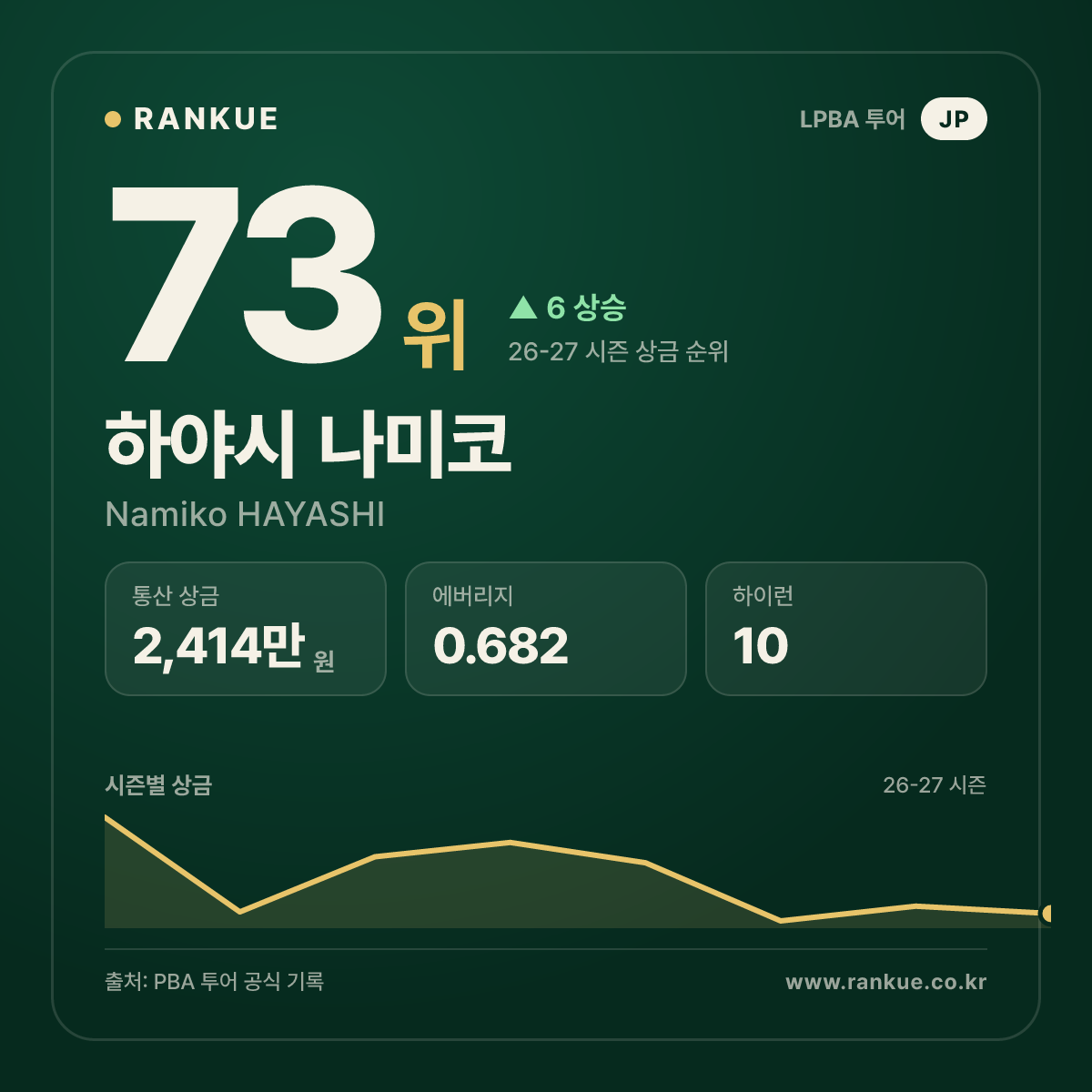Viewport: 1092px width, 1092px height.
Task: Click the 26-27 시즌 chart label
Action: pos(935,784)
